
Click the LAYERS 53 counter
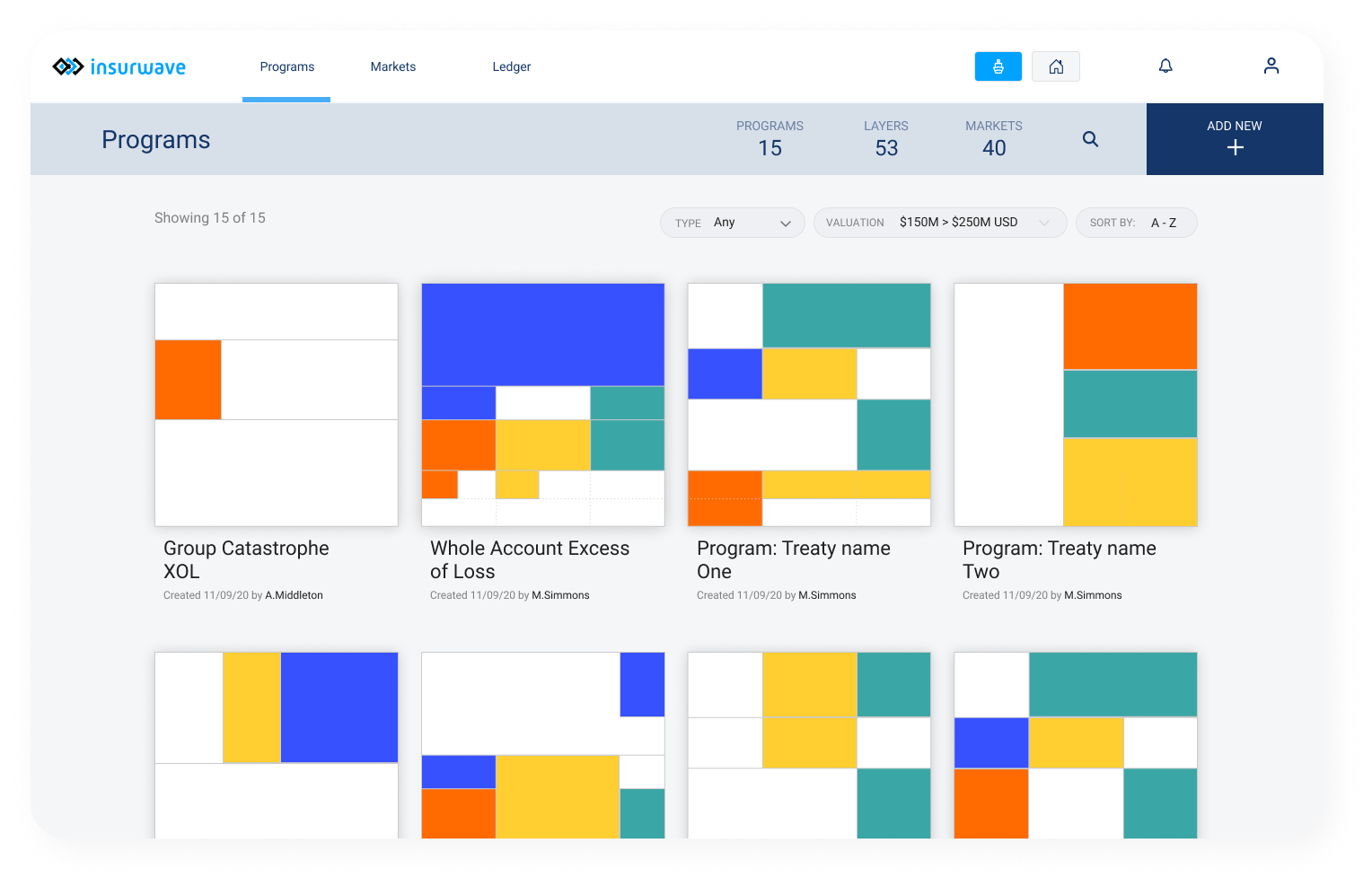coord(886,139)
